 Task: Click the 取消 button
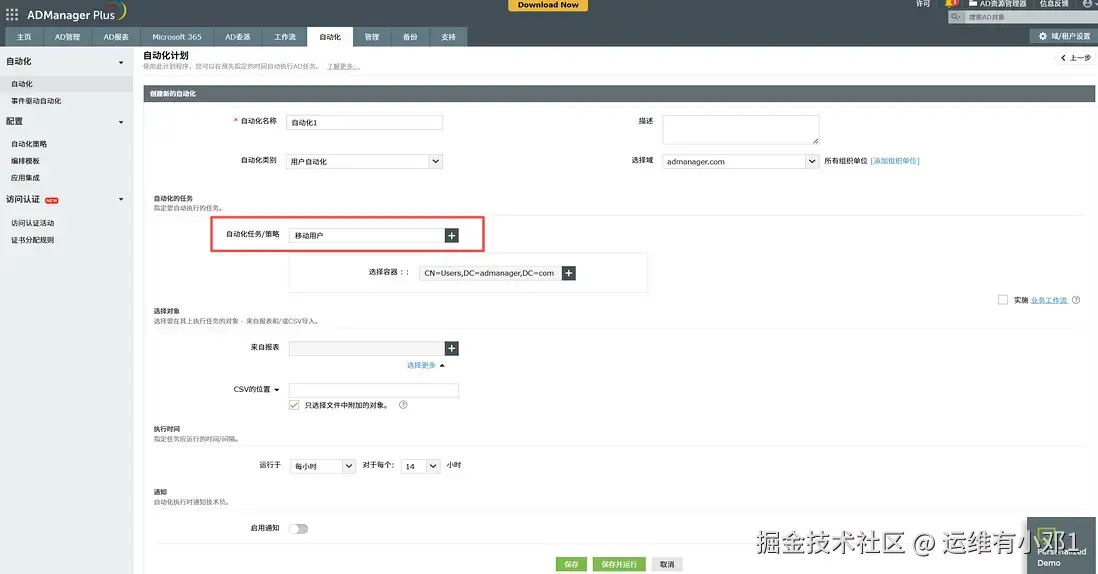pyautogui.click(x=667, y=564)
